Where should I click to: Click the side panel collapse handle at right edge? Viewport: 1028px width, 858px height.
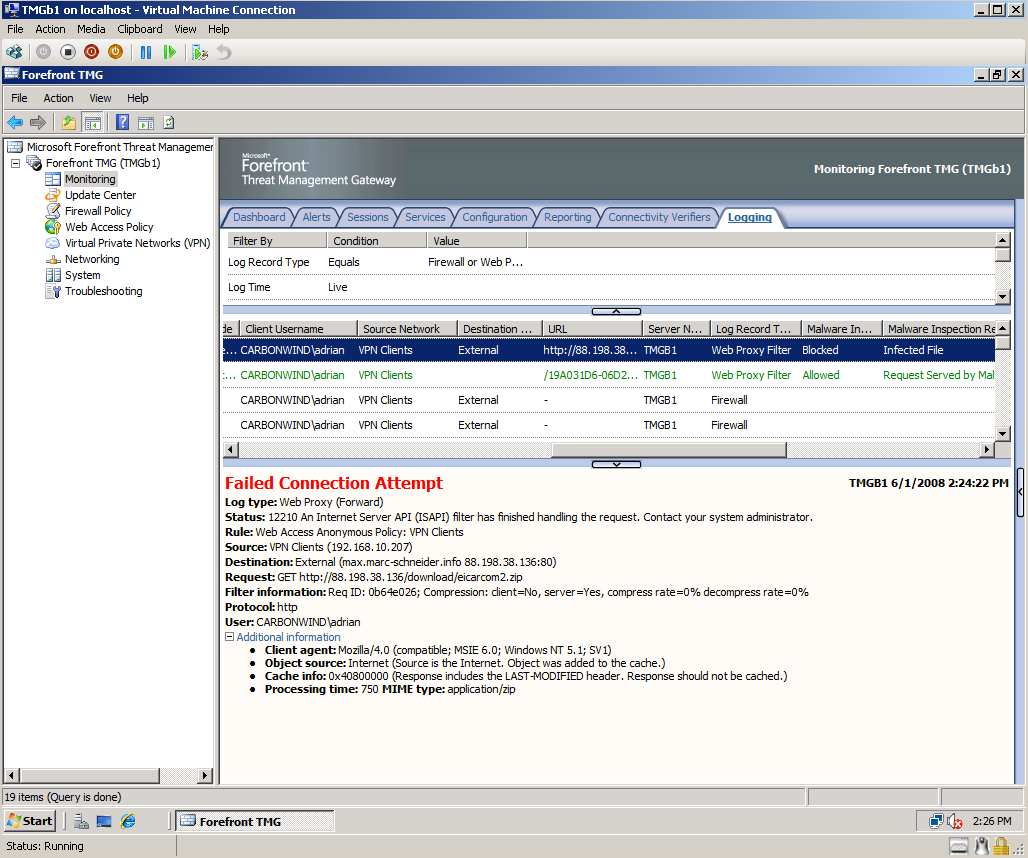click(x=1020, y=492)
